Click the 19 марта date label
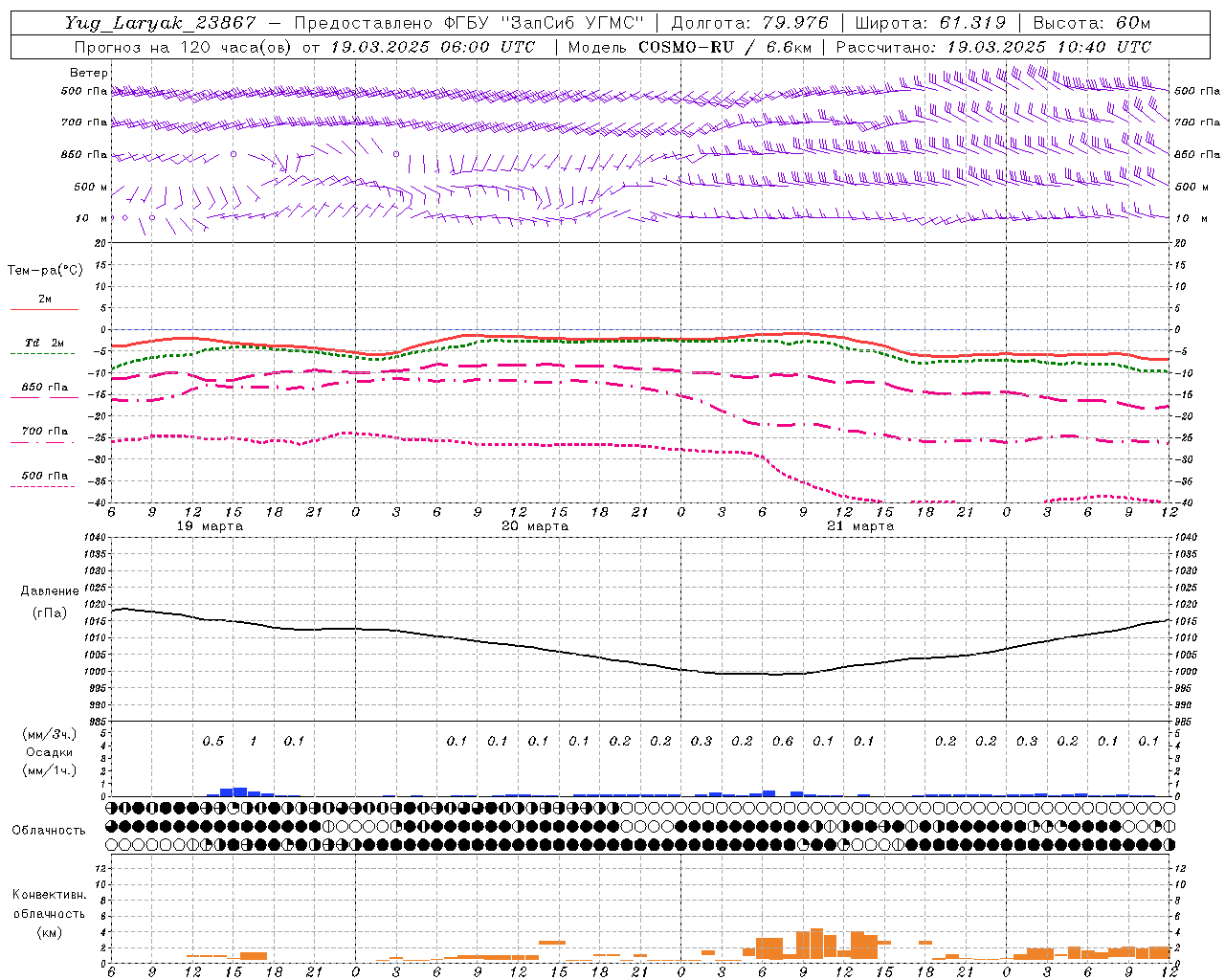Screen dimensions: 1225x980 (211, 526)
